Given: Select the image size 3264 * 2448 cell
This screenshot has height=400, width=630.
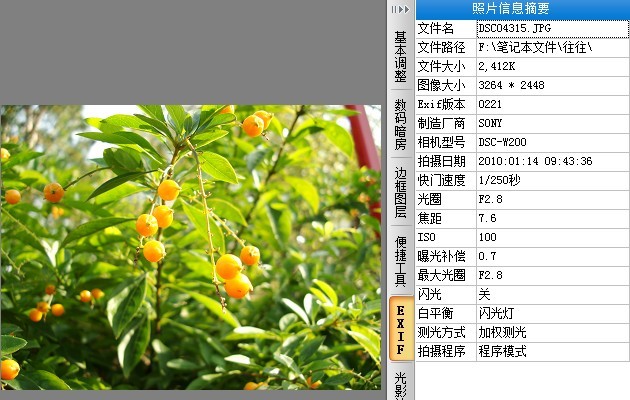Looking at the screenshot, I should point(552,85).
